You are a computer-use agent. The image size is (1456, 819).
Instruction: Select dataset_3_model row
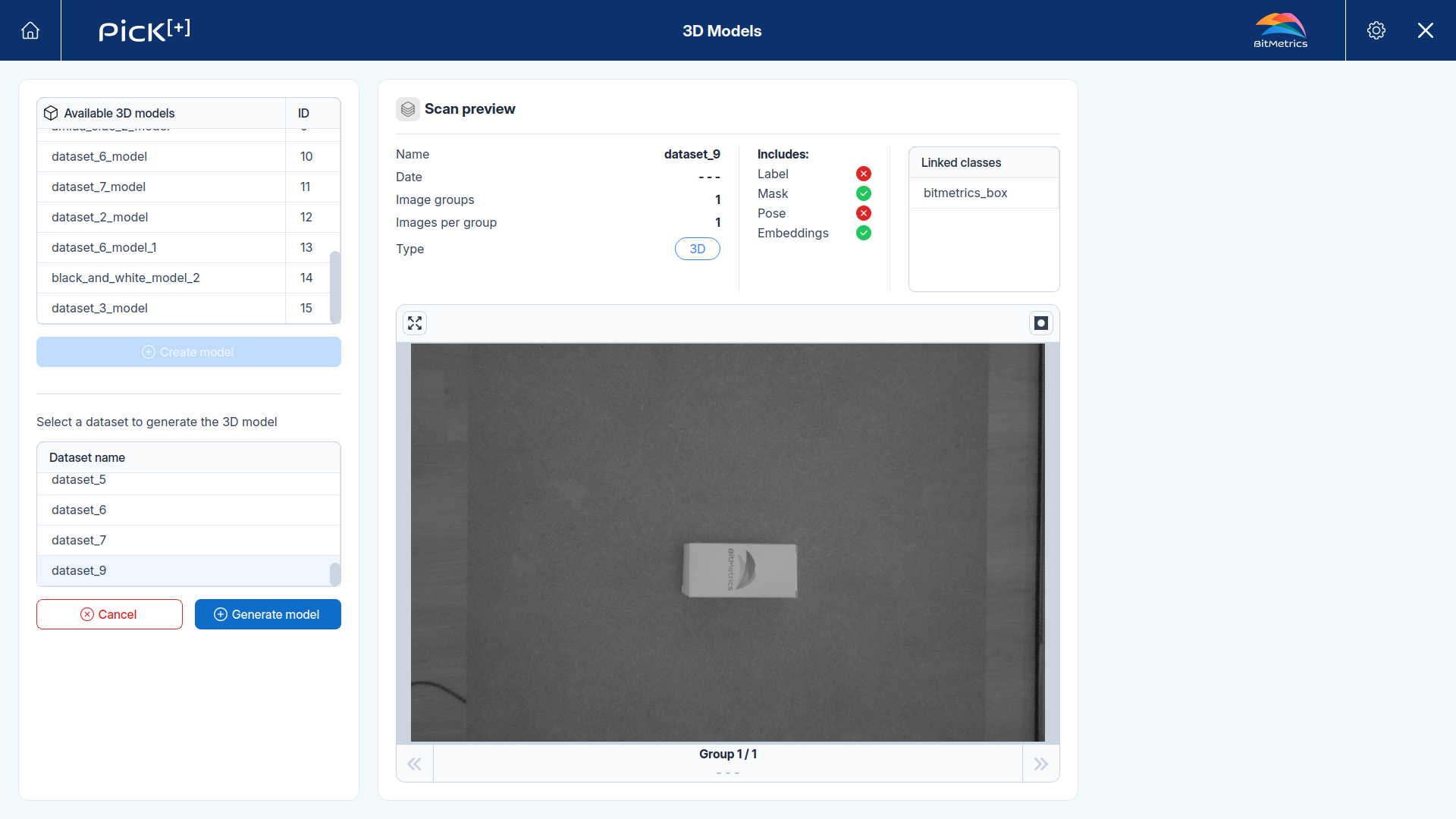click(x=184, y=308)
